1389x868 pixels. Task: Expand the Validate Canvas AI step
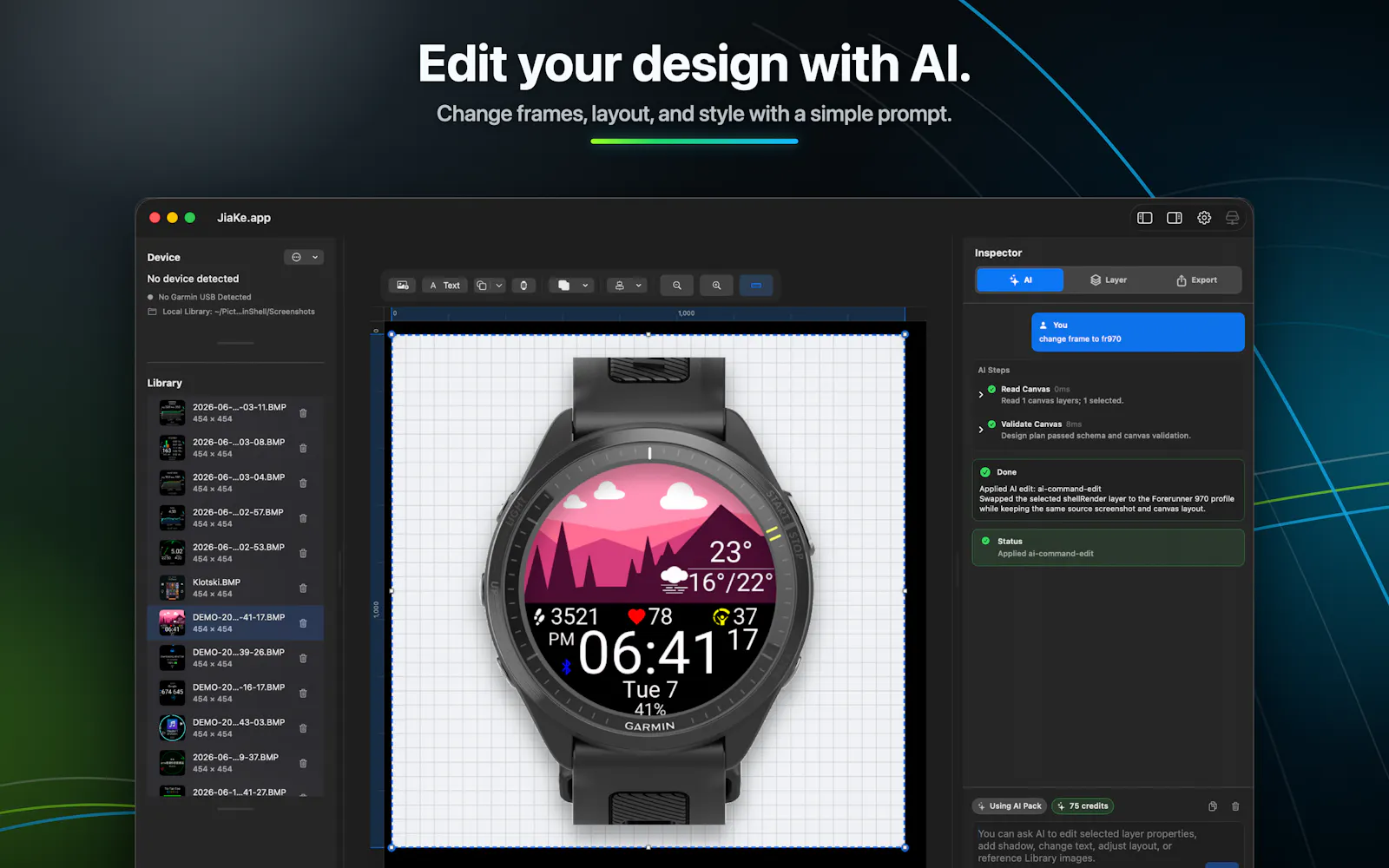coord(981,430)
